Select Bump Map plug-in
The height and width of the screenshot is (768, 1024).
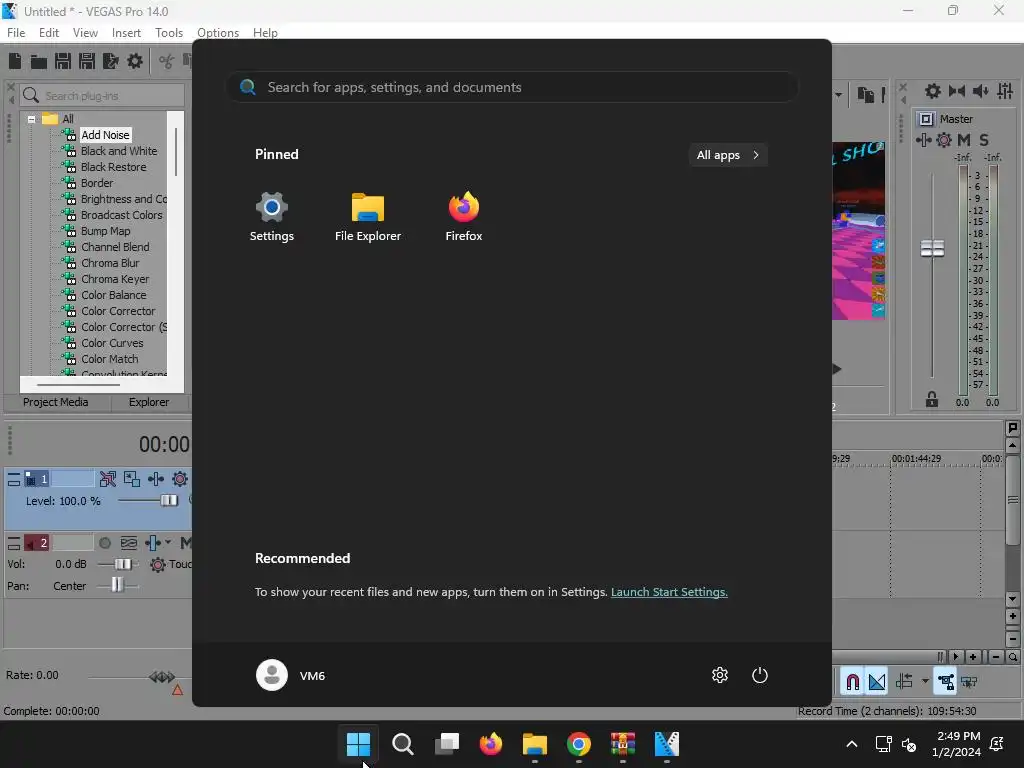coord(106,231)
